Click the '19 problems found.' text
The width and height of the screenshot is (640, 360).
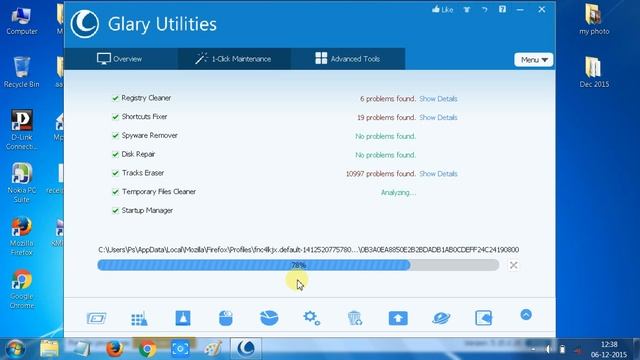click(386, 118)
